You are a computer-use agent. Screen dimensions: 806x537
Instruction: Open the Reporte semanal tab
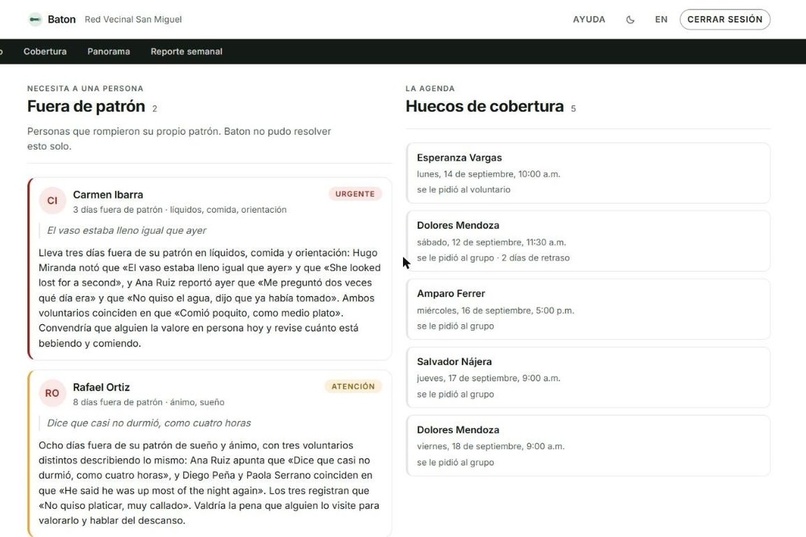point(187,51)
